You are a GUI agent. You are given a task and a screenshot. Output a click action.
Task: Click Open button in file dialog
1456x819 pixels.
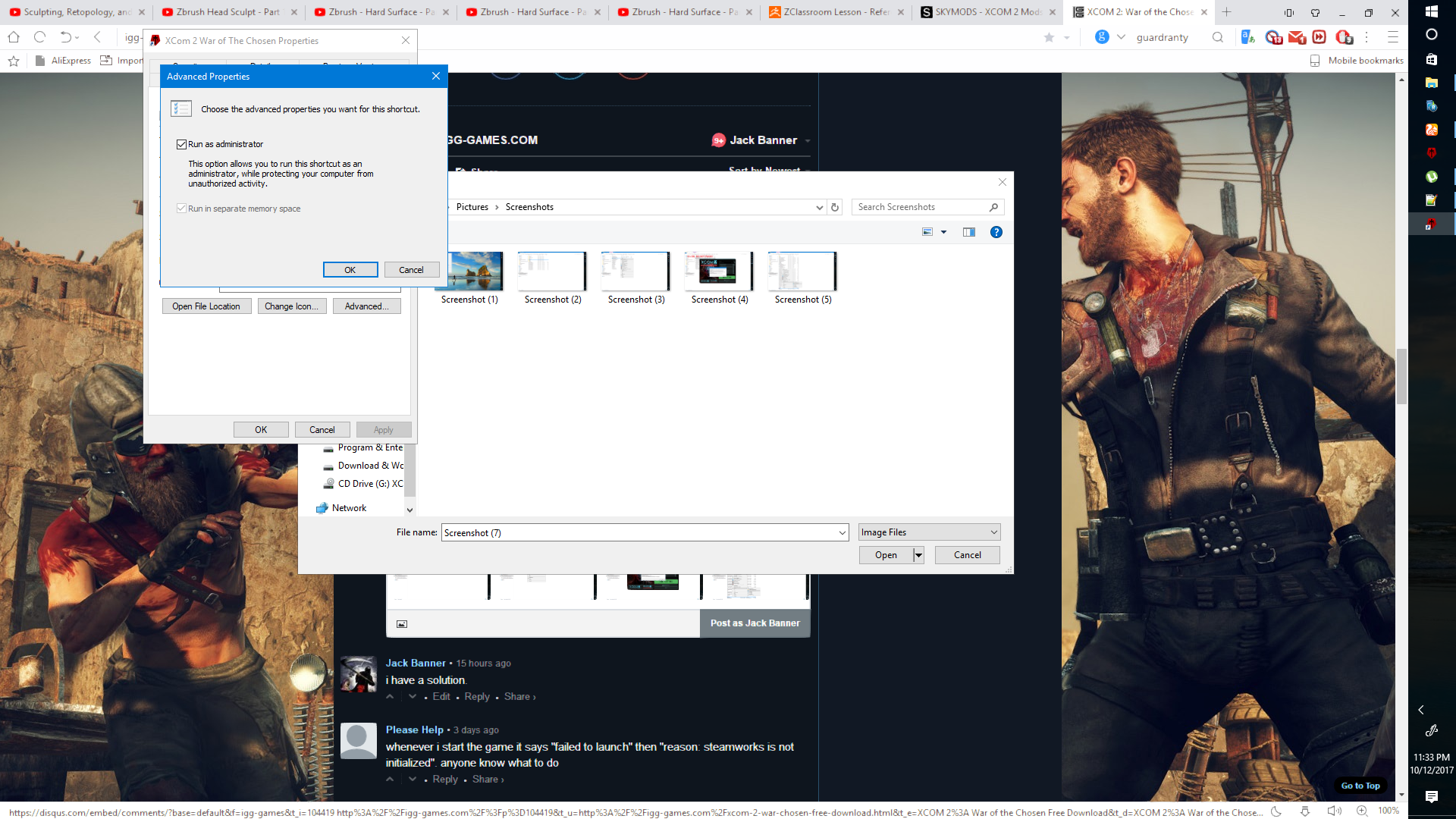pyautogui.click(x=886, y=555)
